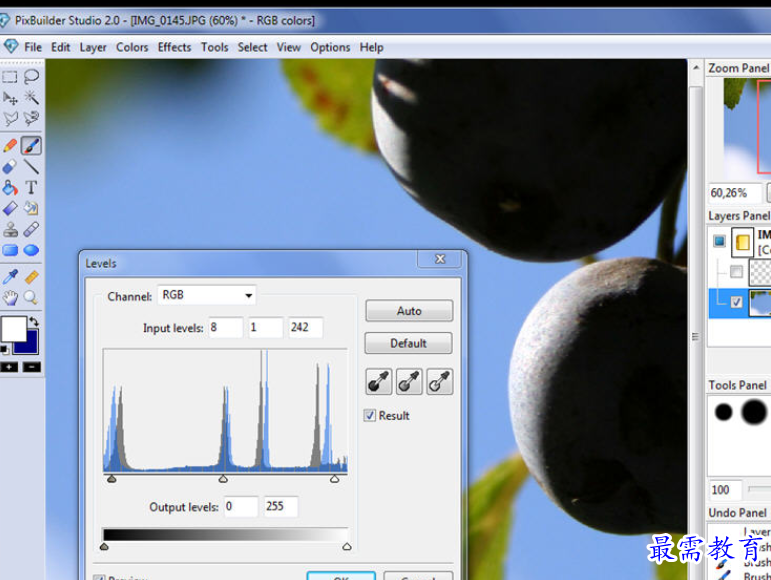
Task: Toggle the layer group icon in Layers Panel
Action: click(719, 241)
